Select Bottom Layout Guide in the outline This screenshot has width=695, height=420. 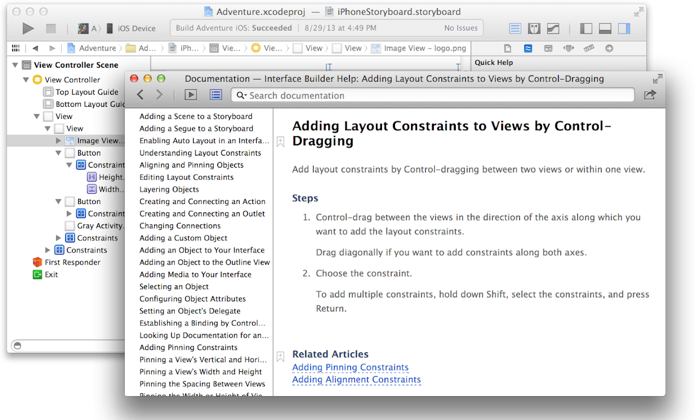tap(84, 104)
